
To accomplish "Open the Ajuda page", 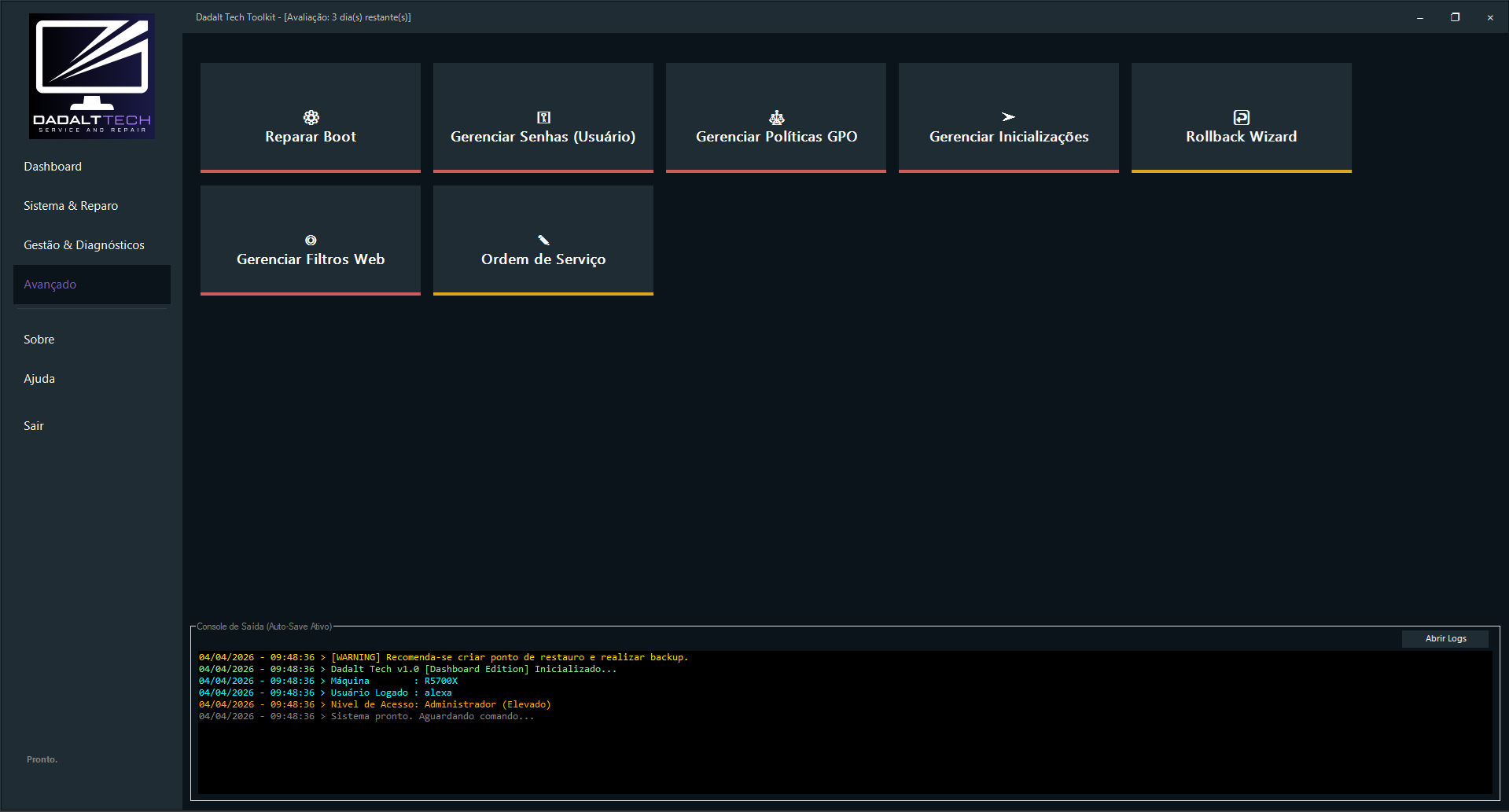I will tap(92, 379).
